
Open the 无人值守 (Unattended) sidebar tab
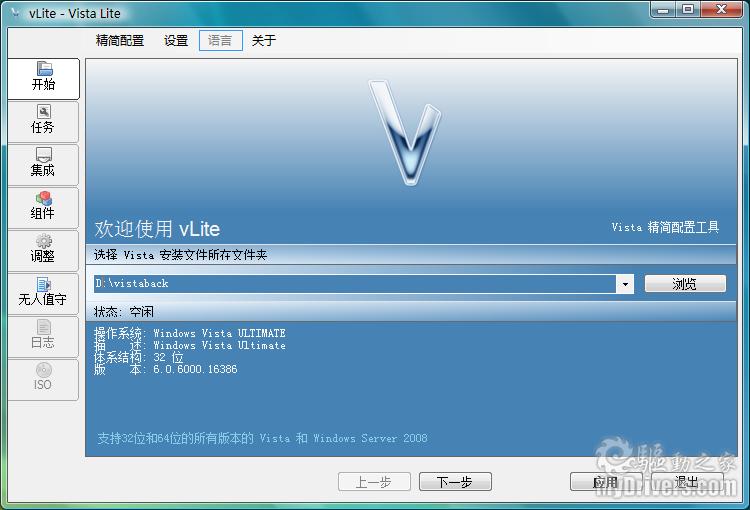(x=43, y=294)
